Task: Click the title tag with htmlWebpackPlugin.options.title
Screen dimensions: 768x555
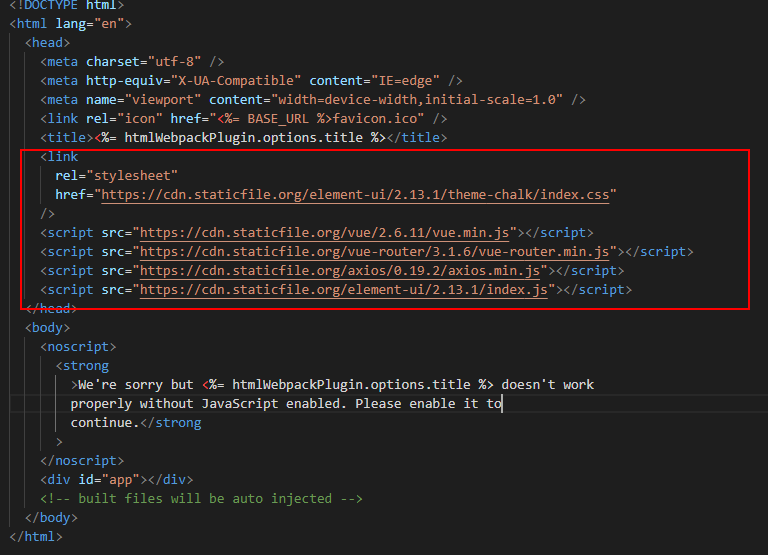Action: click(x=243, y=138)
